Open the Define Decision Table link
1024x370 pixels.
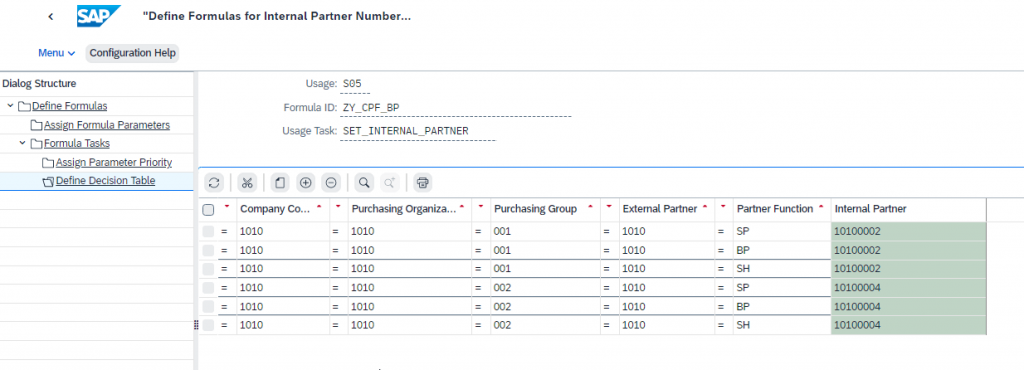point(105,181)
